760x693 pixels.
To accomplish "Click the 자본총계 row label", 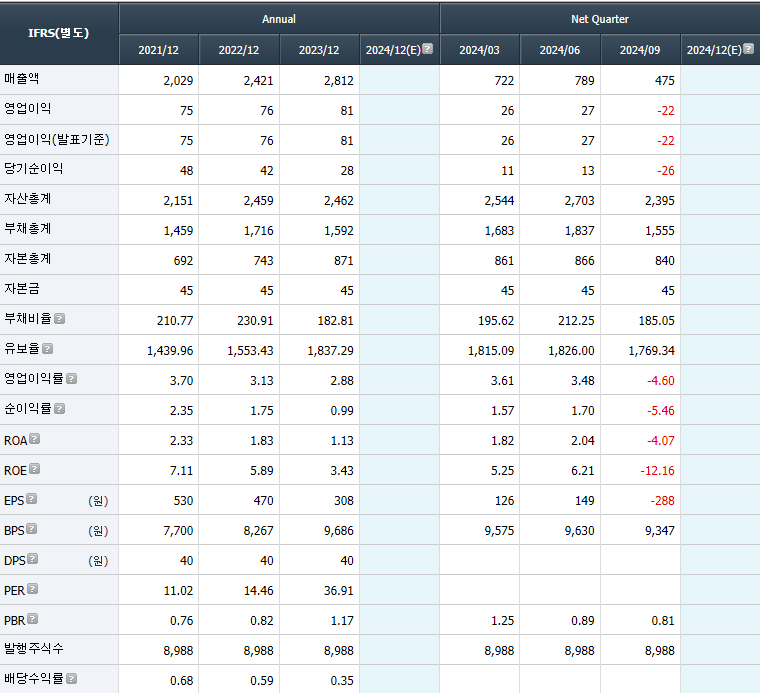I will 28,259.
